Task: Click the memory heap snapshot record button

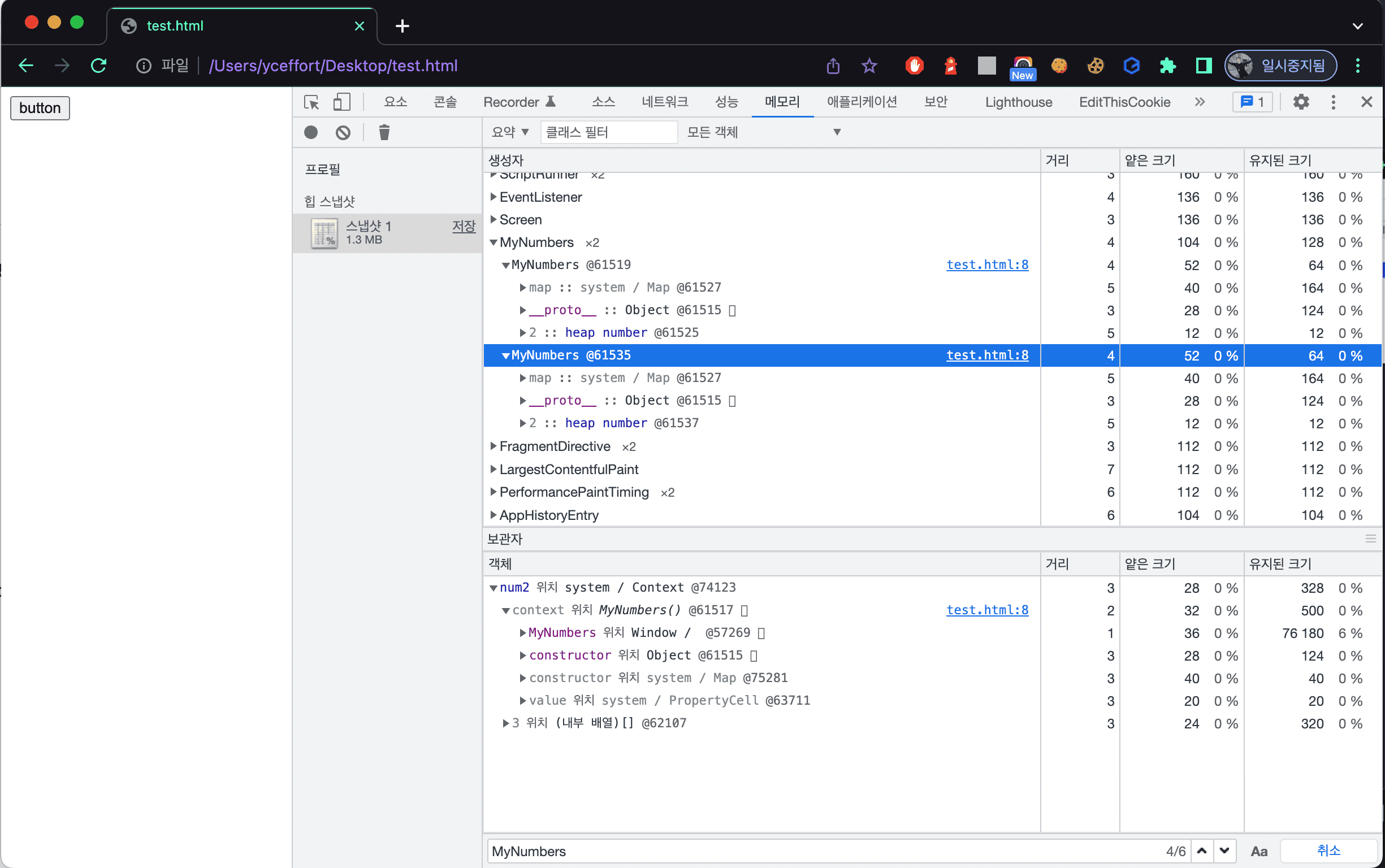Action: [310, 131]
